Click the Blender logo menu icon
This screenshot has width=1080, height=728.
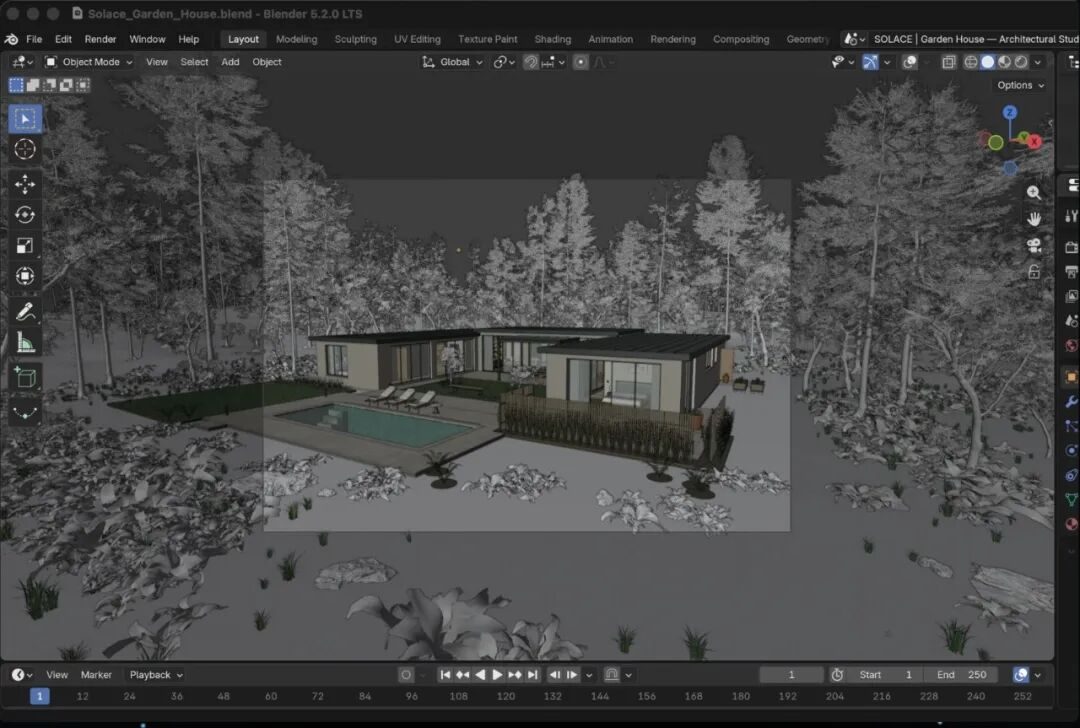pos(11,39)
